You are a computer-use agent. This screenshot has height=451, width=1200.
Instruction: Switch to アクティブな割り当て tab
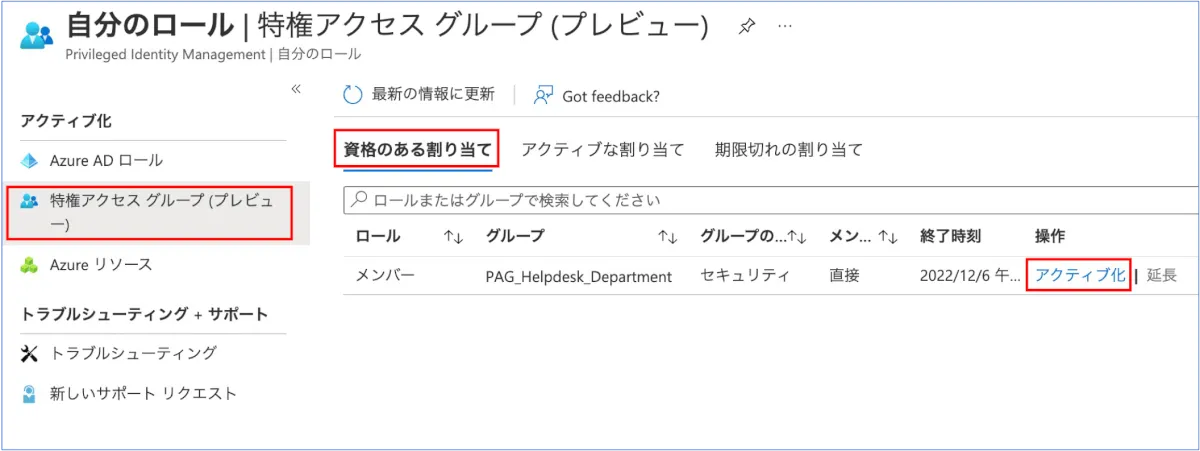click(x=603, y=150)
